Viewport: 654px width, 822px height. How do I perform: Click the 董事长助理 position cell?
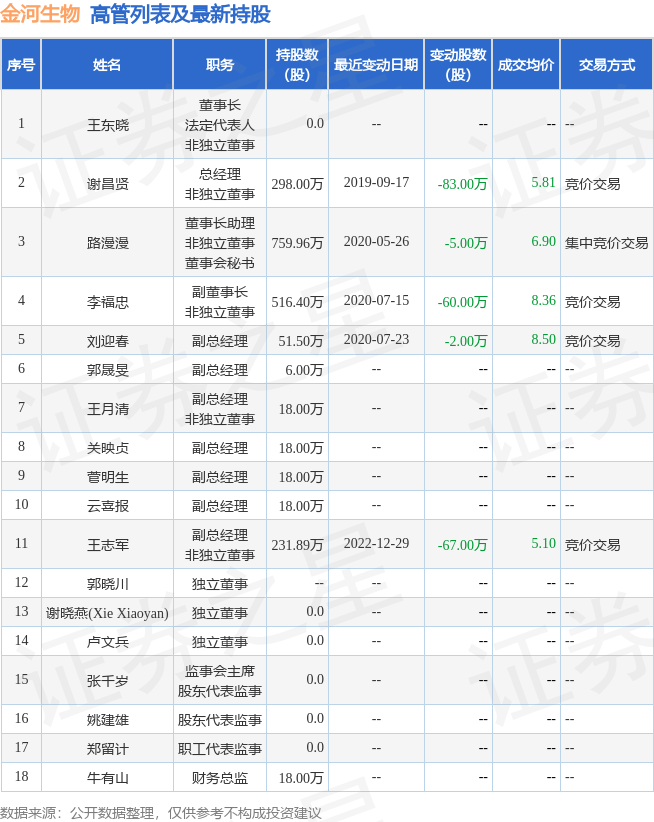pyautogui.click(x=220, y=243)
